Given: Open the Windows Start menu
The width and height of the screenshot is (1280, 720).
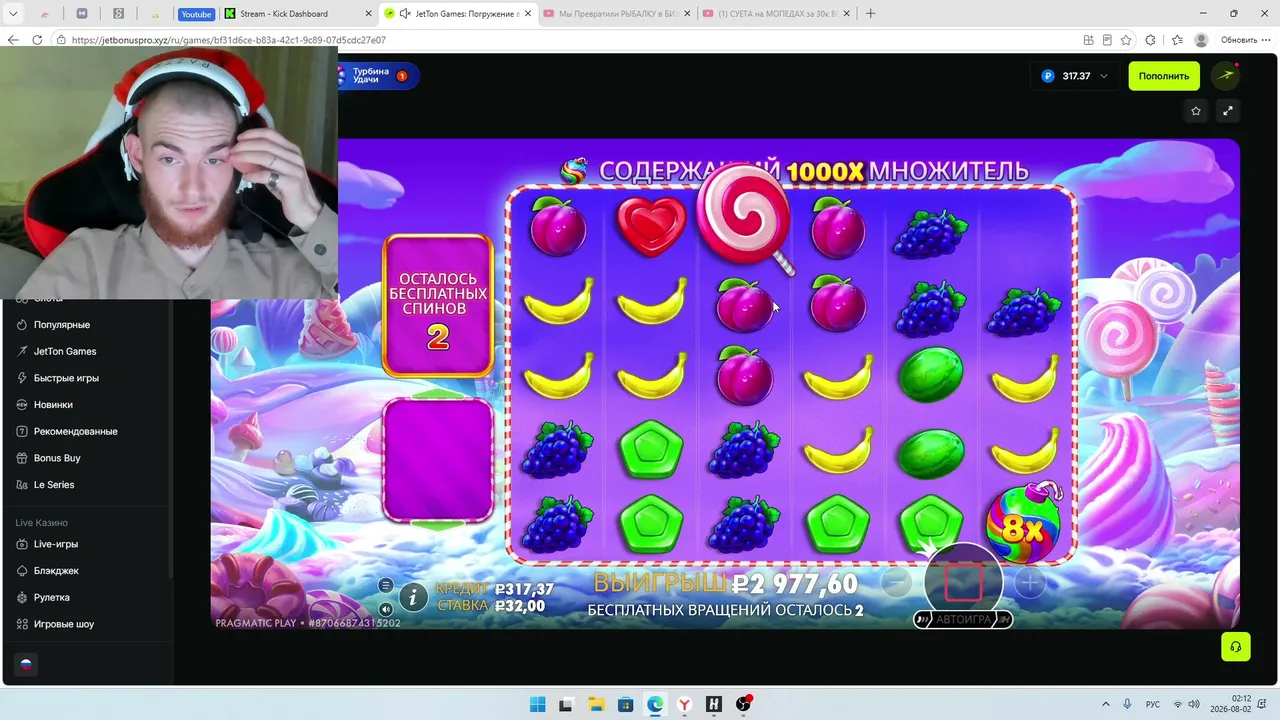Looking at the screenshot, I should click(537, 704).
